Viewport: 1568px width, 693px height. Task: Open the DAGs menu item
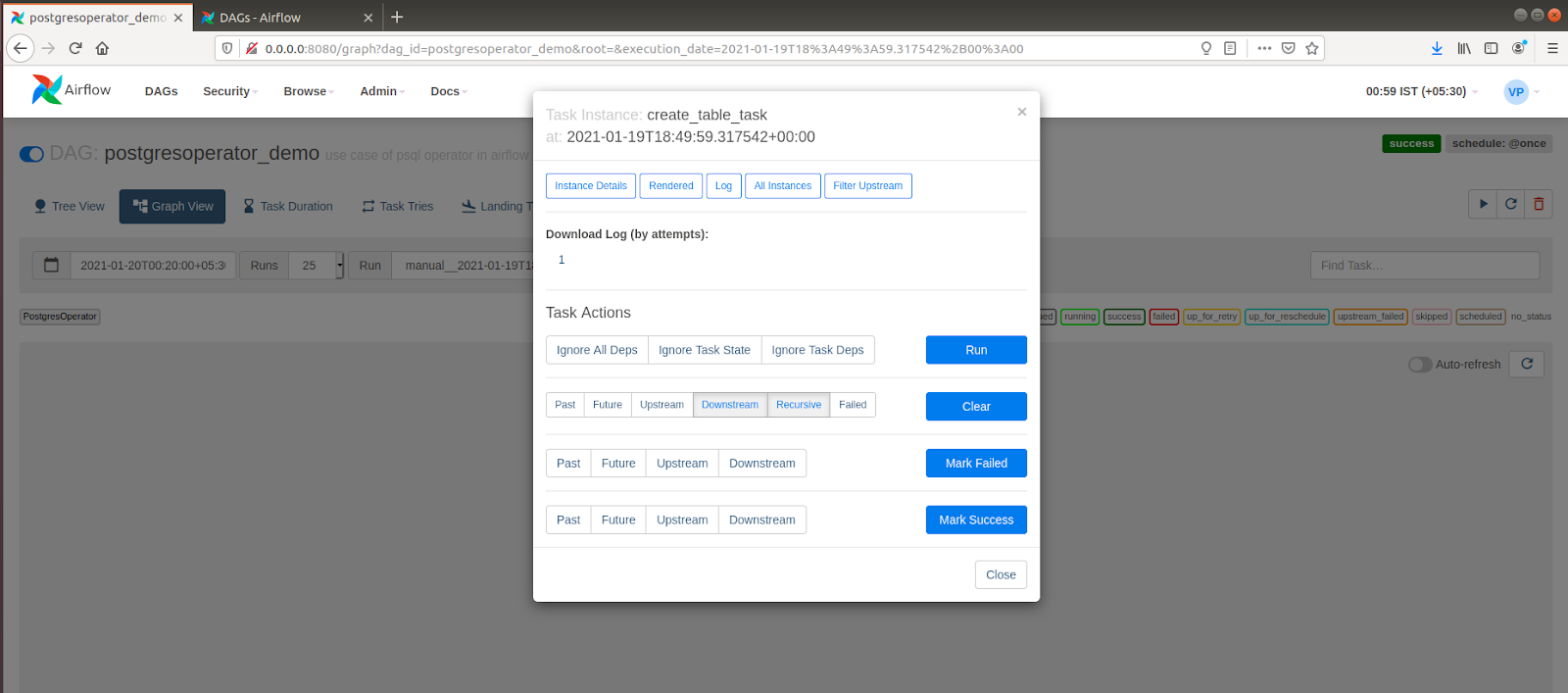[x=162, y=91]
